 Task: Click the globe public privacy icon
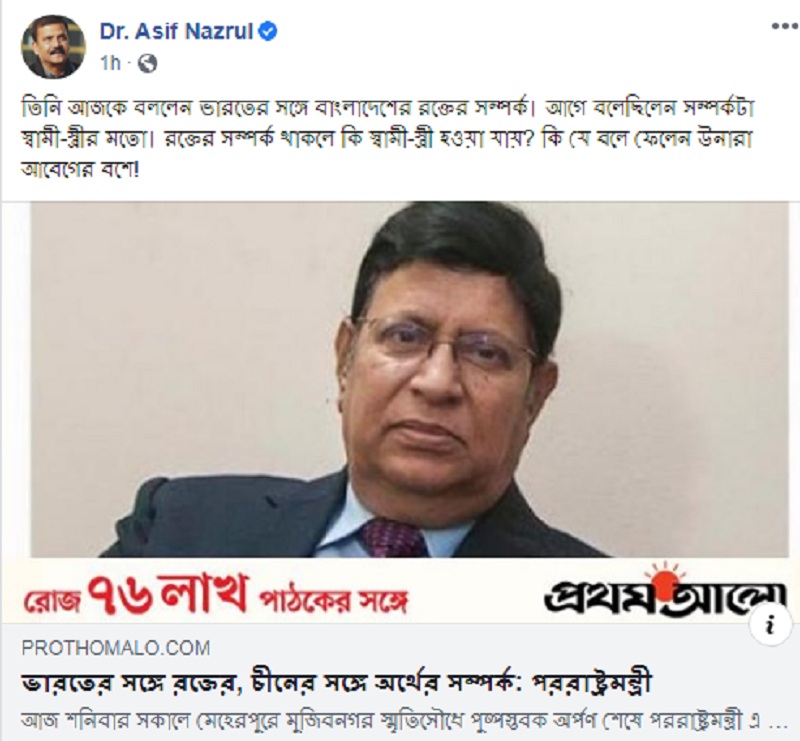point(147,63)
